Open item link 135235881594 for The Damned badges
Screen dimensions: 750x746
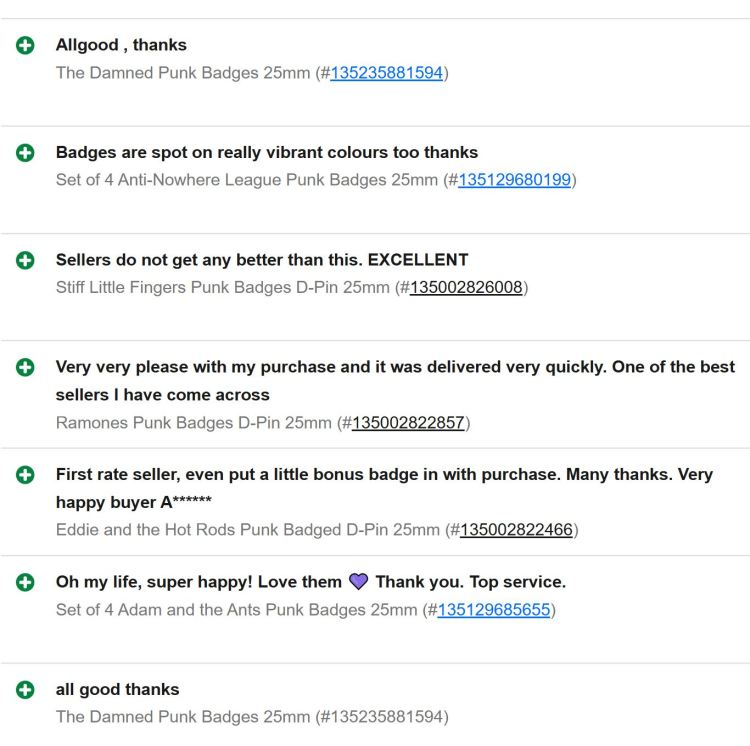(386, 73)
